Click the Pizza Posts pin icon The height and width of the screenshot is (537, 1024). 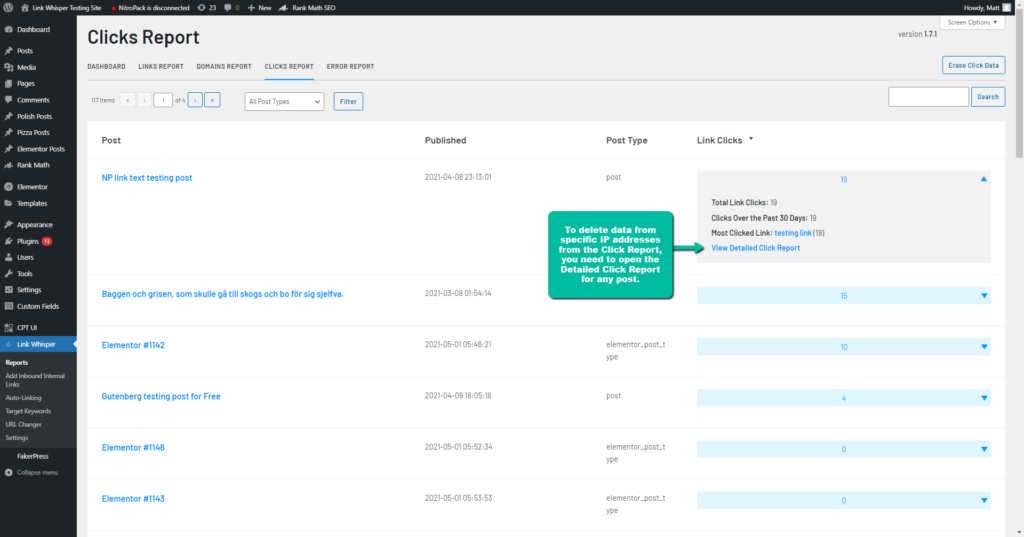click(x=8, y=132)
